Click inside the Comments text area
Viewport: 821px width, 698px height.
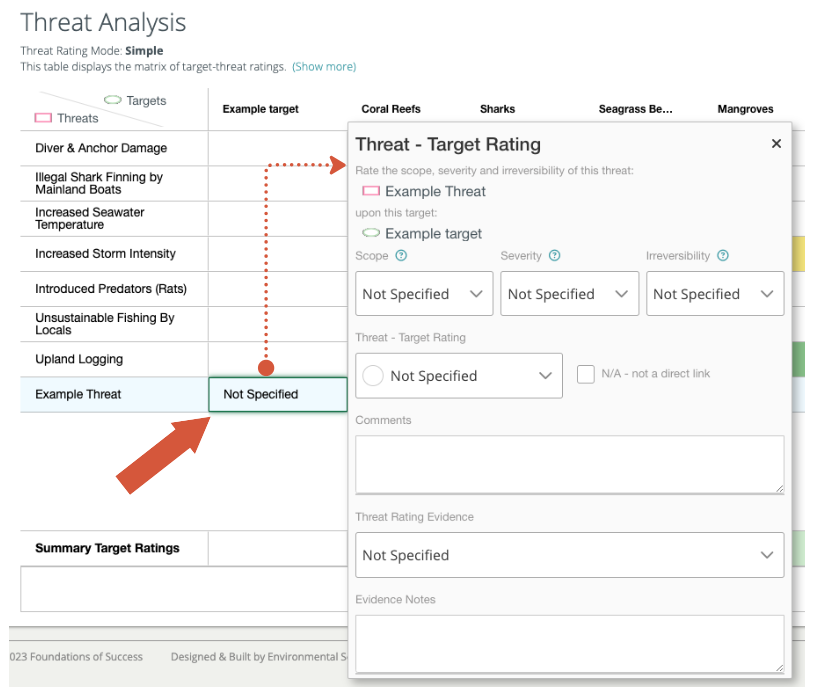click(x=569, y=462)
